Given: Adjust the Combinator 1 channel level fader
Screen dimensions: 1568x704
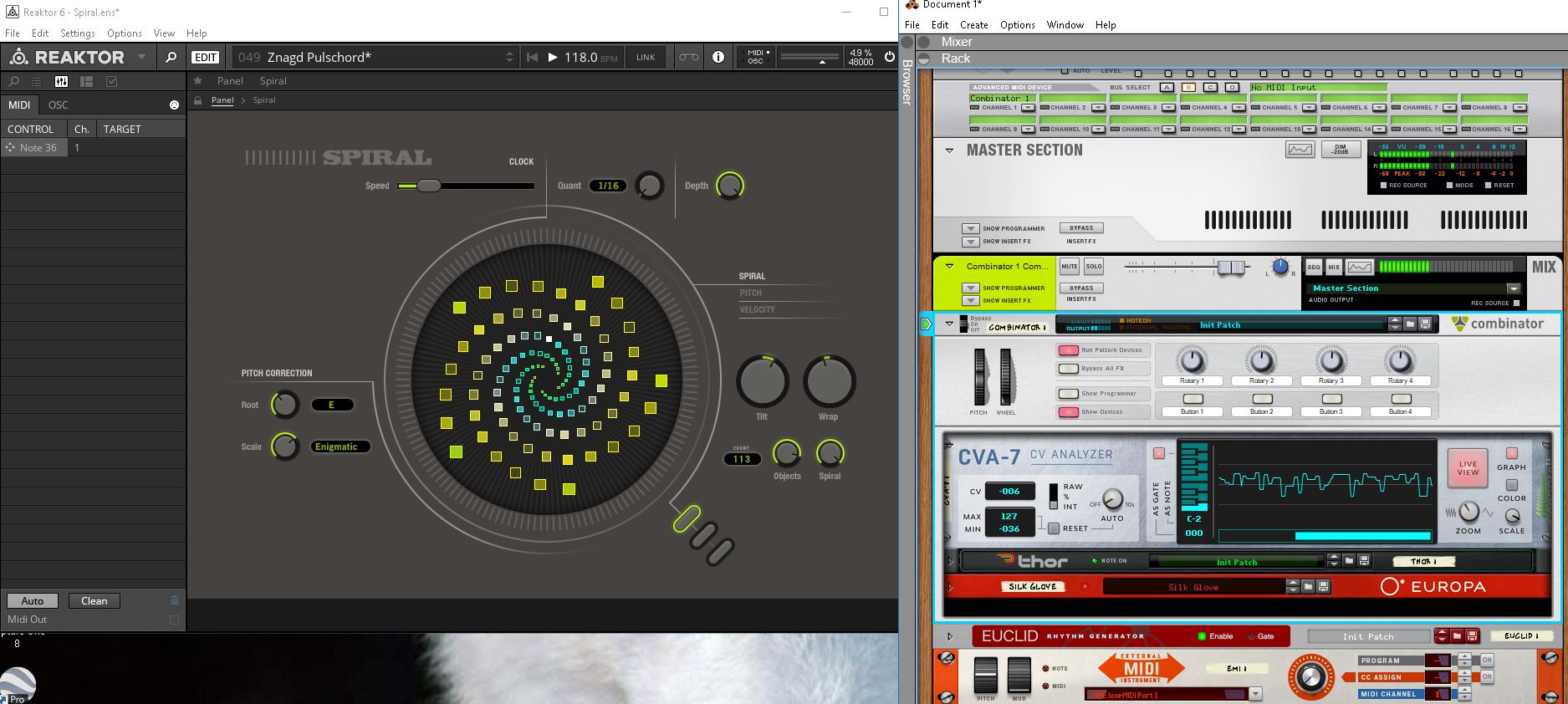Looking at the screenshot, I should coord(1231,267).
